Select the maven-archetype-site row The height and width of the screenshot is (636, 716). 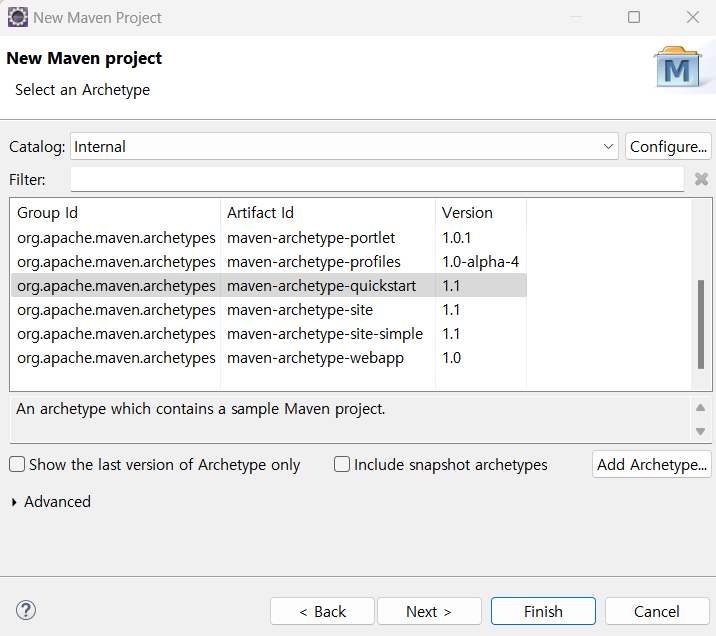pyautogui.click(x=269, y=310)
